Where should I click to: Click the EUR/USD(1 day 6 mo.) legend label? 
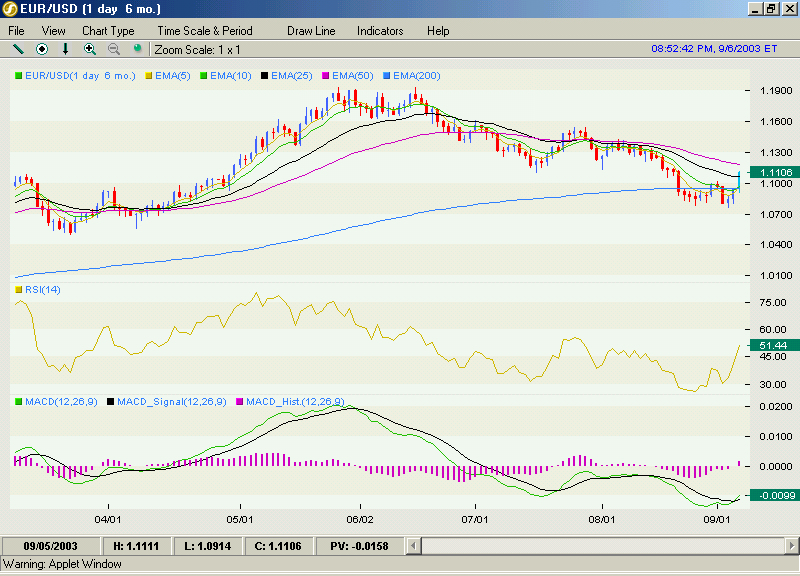81,76
